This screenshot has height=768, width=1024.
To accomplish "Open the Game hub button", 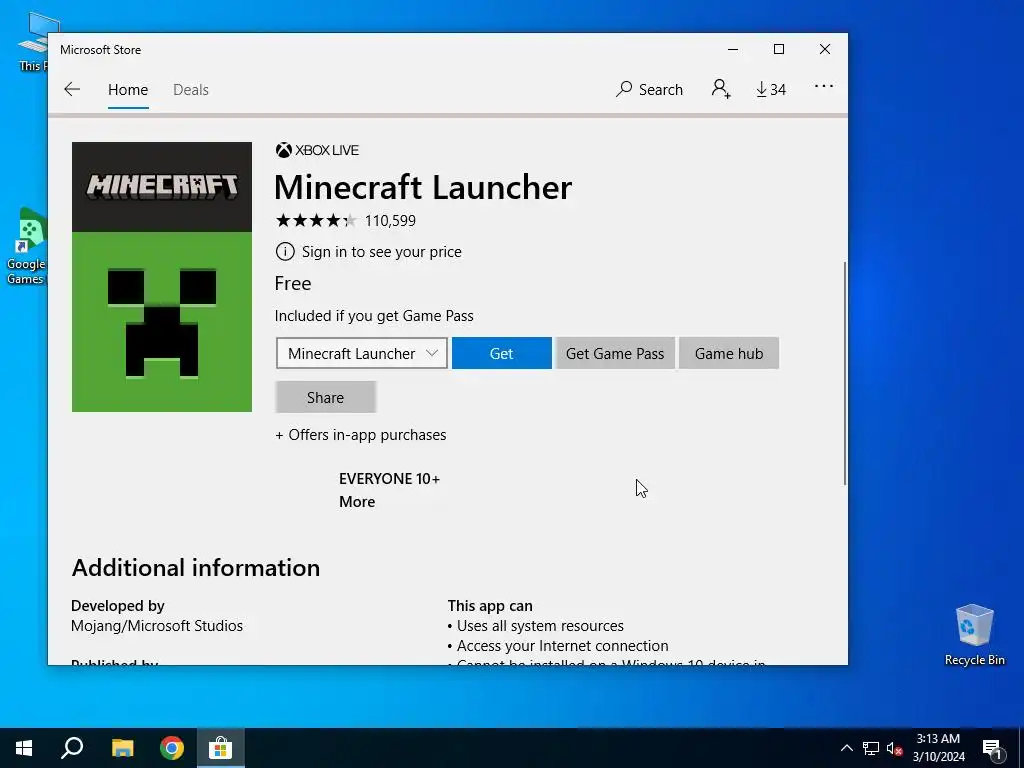I will 729,353.
